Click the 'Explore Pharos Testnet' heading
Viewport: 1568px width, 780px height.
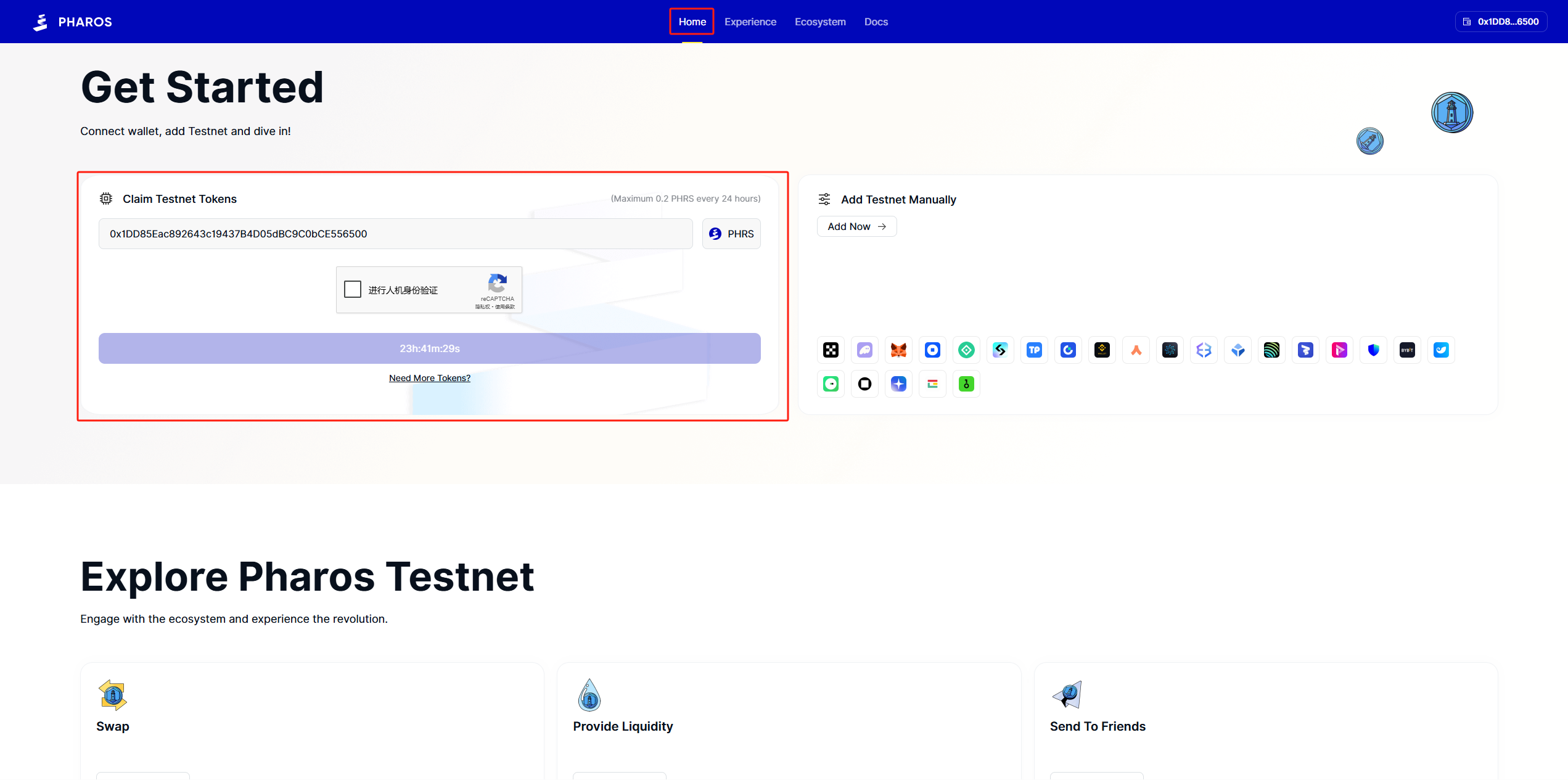(307, 577)
